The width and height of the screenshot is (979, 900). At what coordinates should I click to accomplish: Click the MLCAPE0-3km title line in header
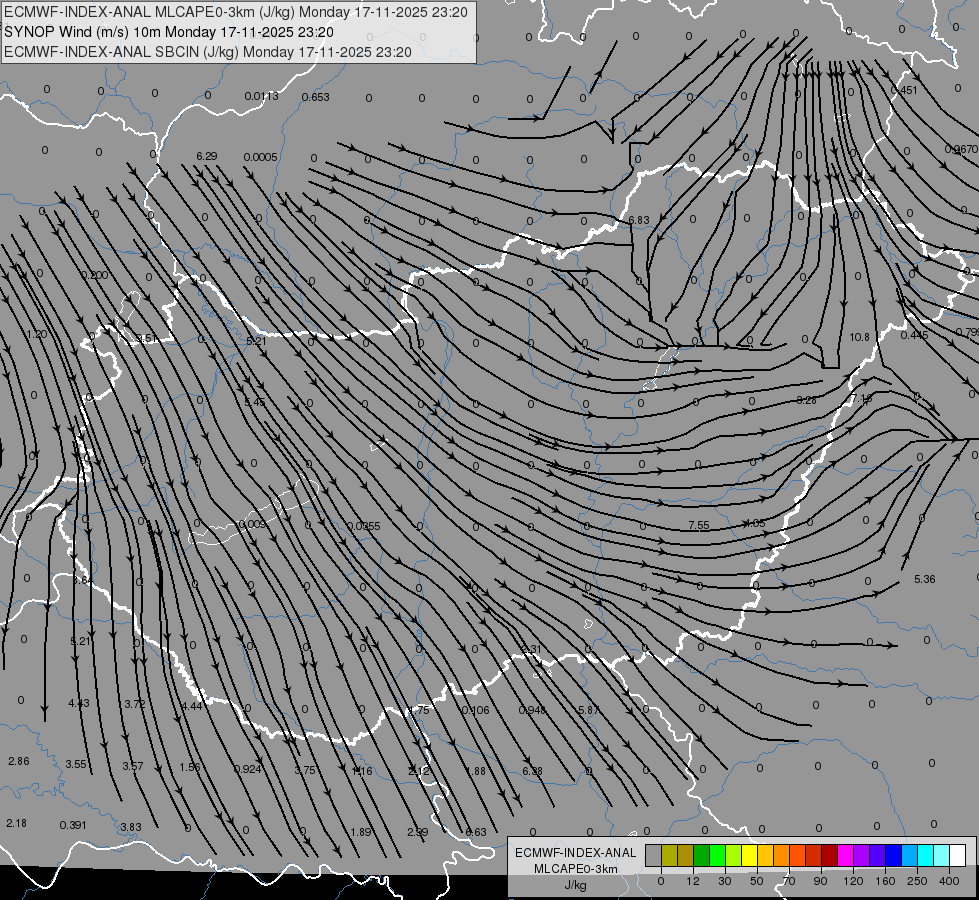[x=235, y=12]
